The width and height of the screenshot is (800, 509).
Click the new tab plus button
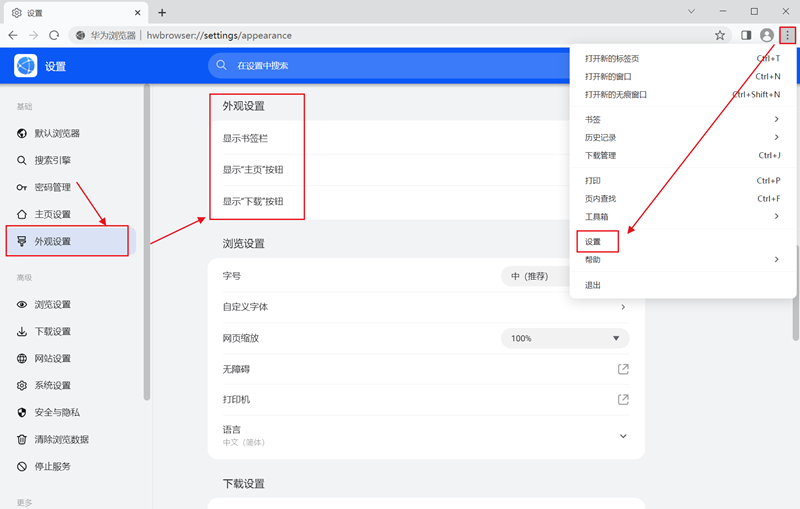(162, 12)
